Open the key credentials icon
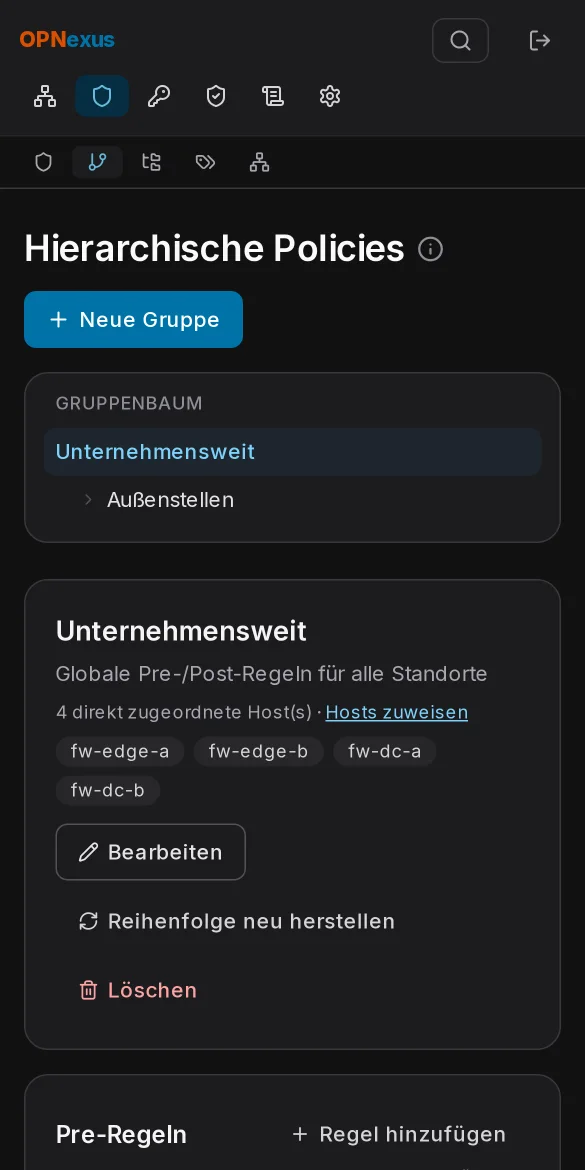585x1170 pixels. [159, 96]
